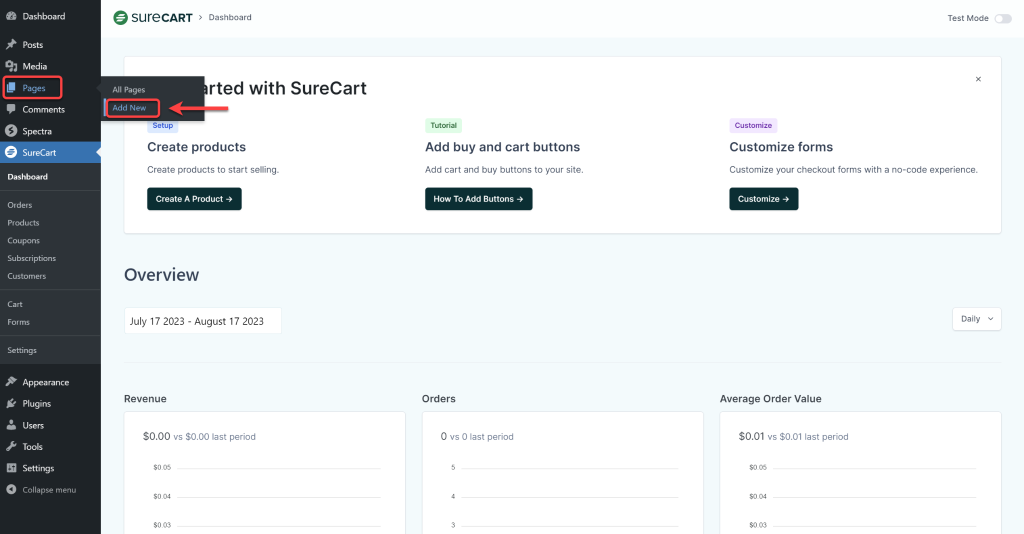Screen dimensions: 1024x534
Task: Dismiss the Get started panel with X
Action: [978, 79]
